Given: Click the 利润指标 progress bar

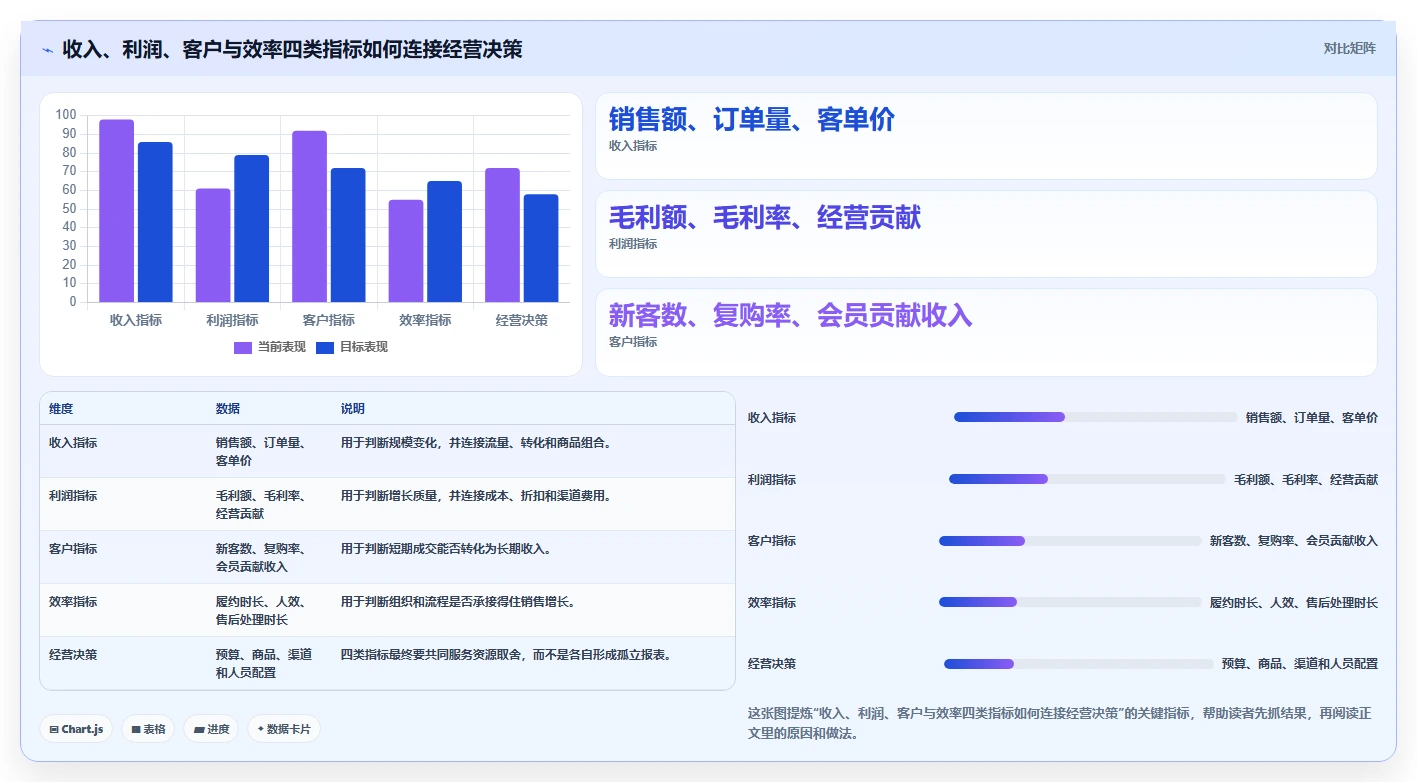Looking at the screenshot, I should click(x=1087, y=479).
